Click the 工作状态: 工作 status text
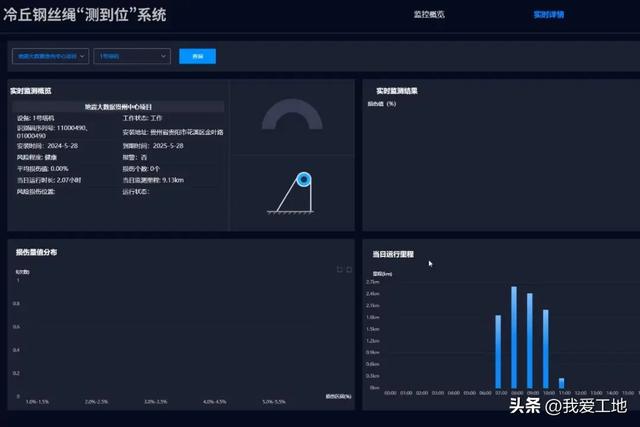The width and height of the screenshot is (640, 427). (142, 118)
